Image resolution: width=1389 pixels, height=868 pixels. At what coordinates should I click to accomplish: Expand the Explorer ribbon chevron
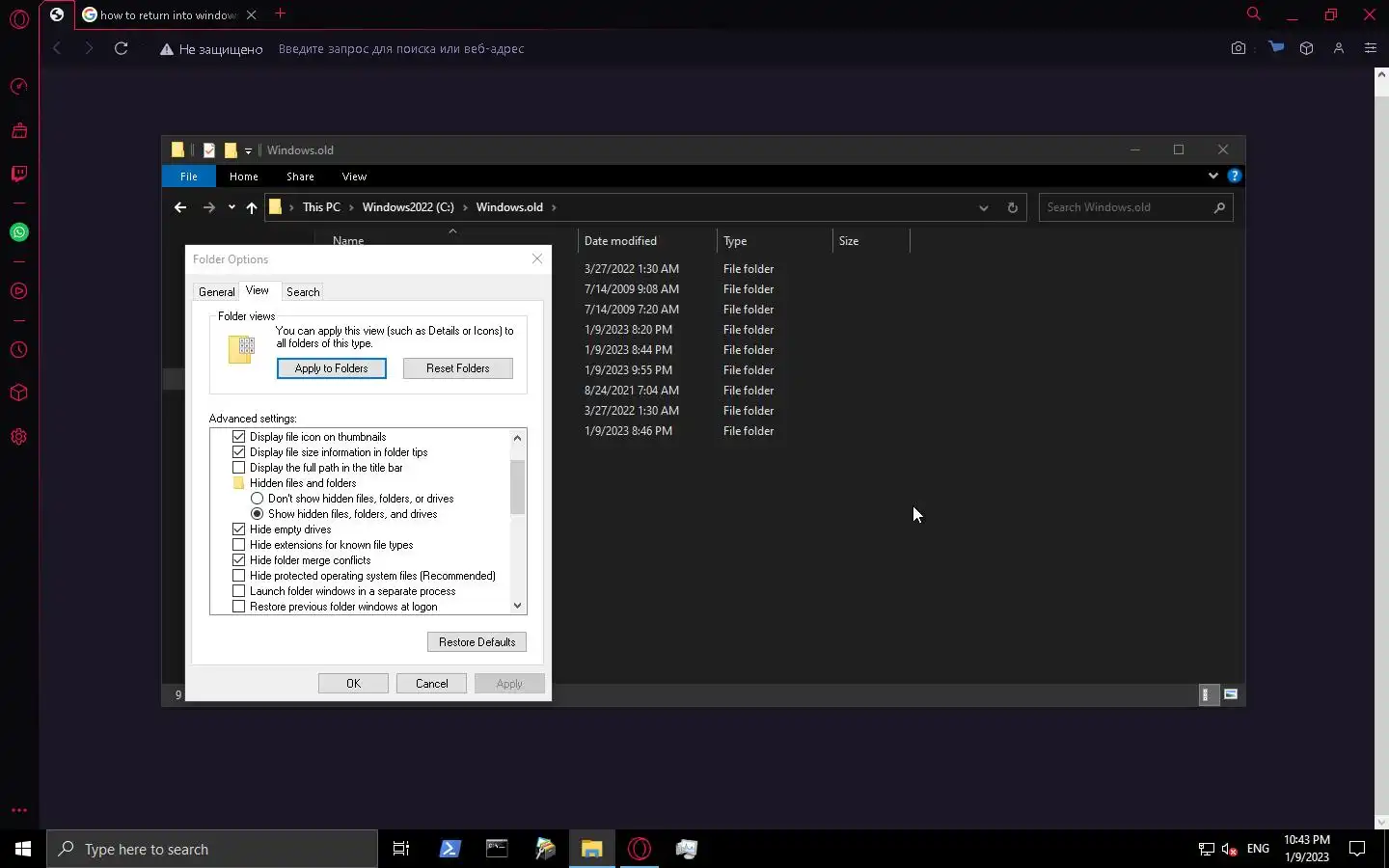click(x=1212, y=176)
